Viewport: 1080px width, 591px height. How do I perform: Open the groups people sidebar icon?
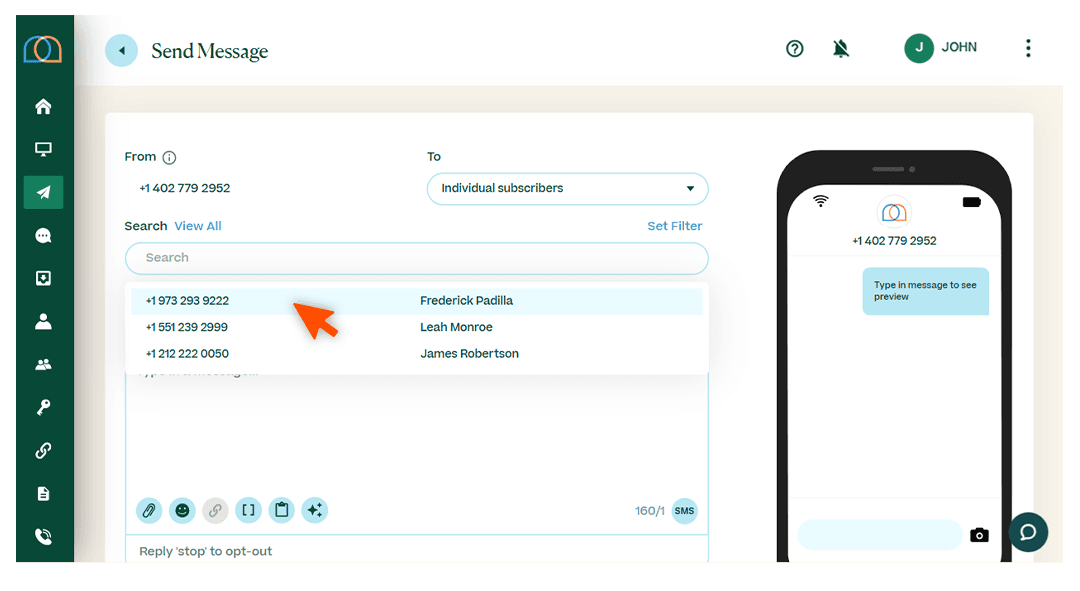coord(43,364)
